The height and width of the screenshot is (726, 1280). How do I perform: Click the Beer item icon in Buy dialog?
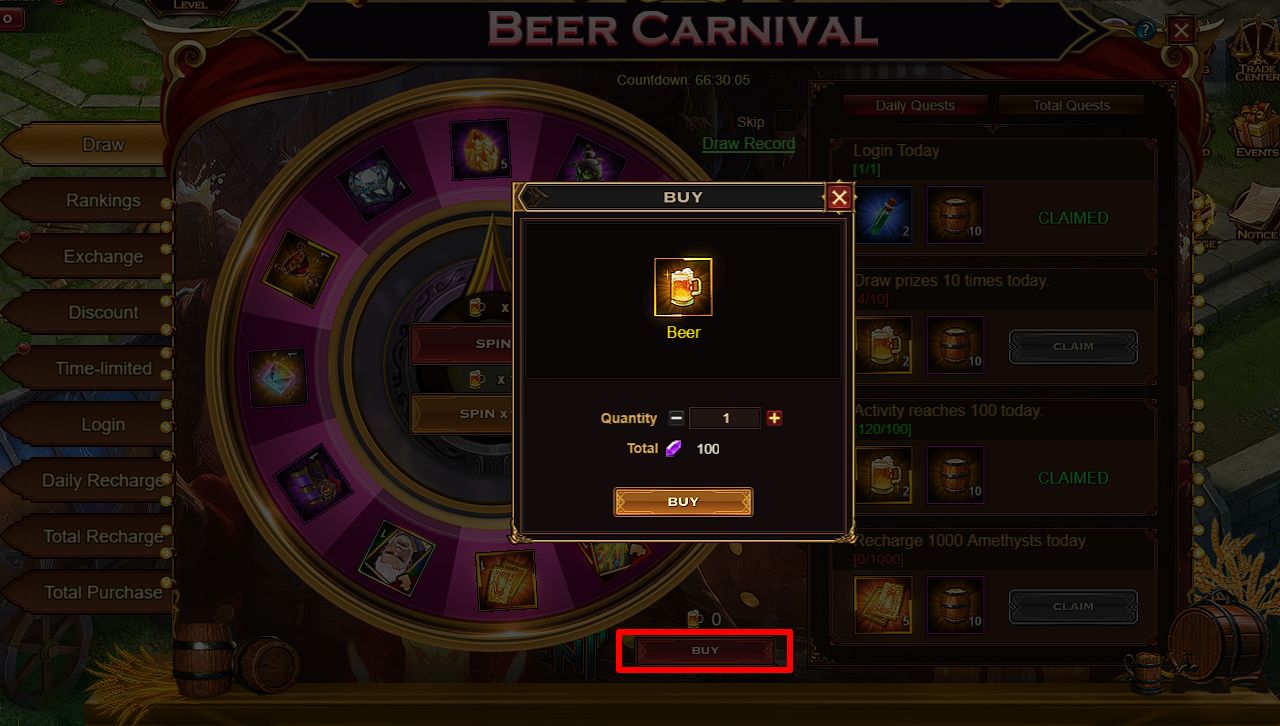pos(683,287)
